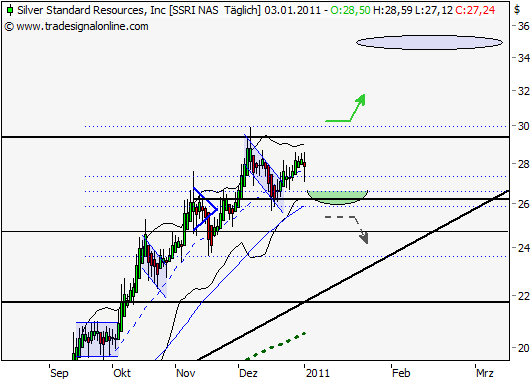This screenshot has height=380, width=531.
Task: Click the 22 price axis label
Action: [524, 296]
